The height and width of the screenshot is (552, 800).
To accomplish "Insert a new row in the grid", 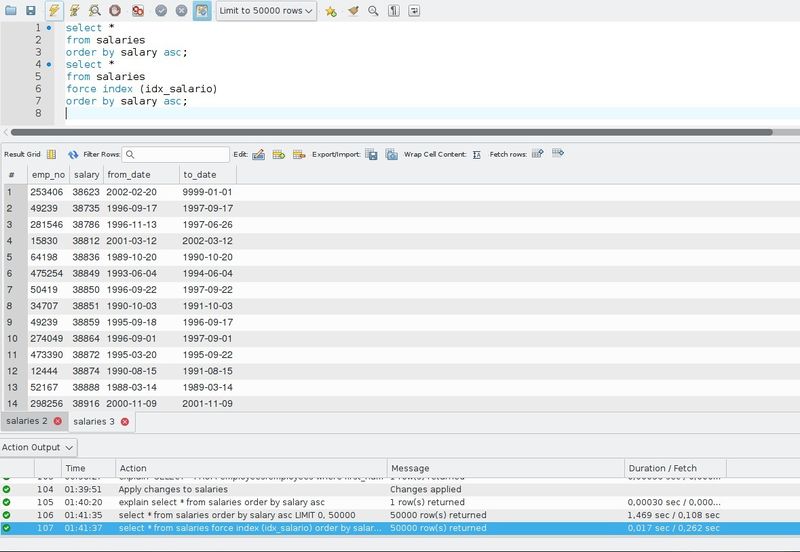I will pyautogui.click(x=279, y=154).
